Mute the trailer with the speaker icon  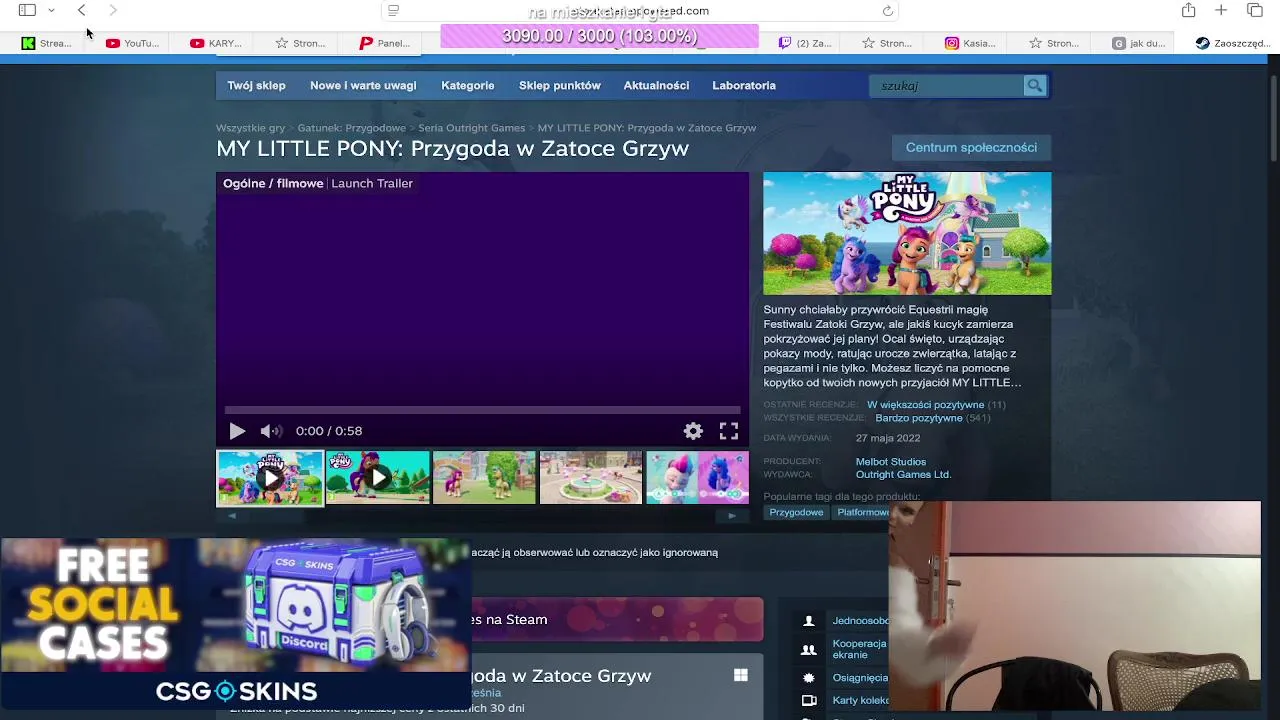[x=271, y=431]
